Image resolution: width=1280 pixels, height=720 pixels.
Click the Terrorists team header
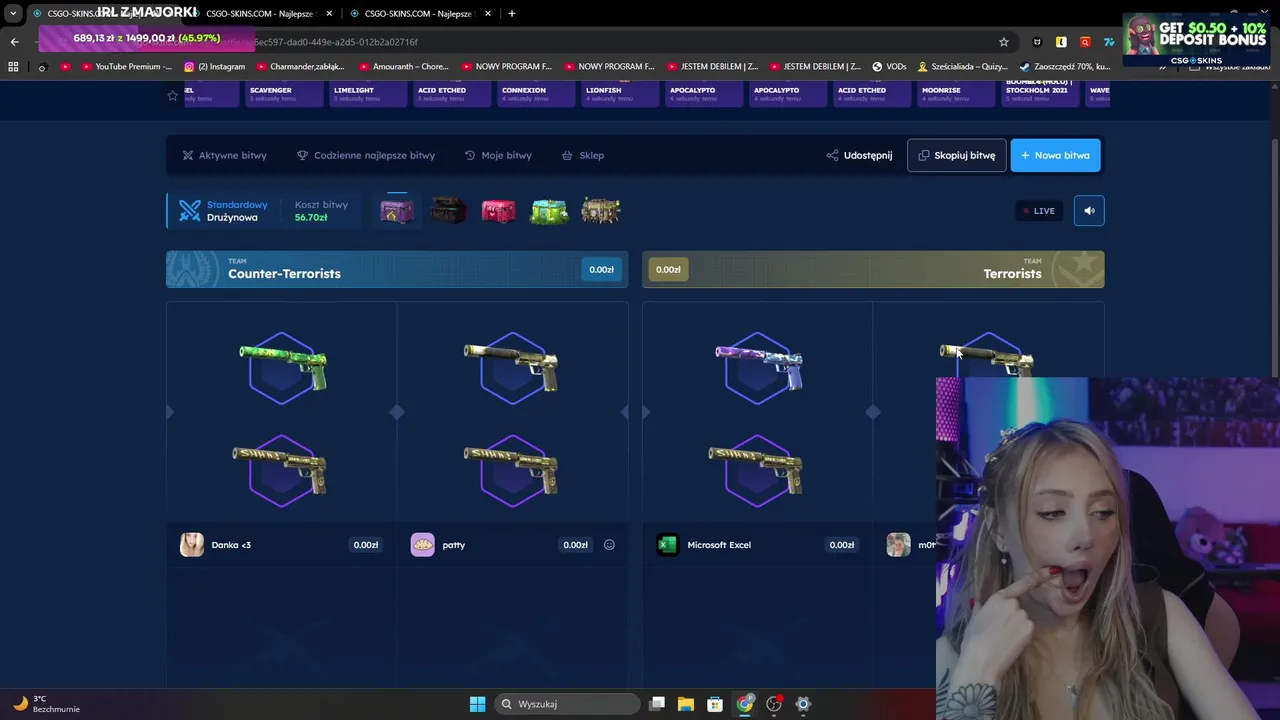pos(873,269)
